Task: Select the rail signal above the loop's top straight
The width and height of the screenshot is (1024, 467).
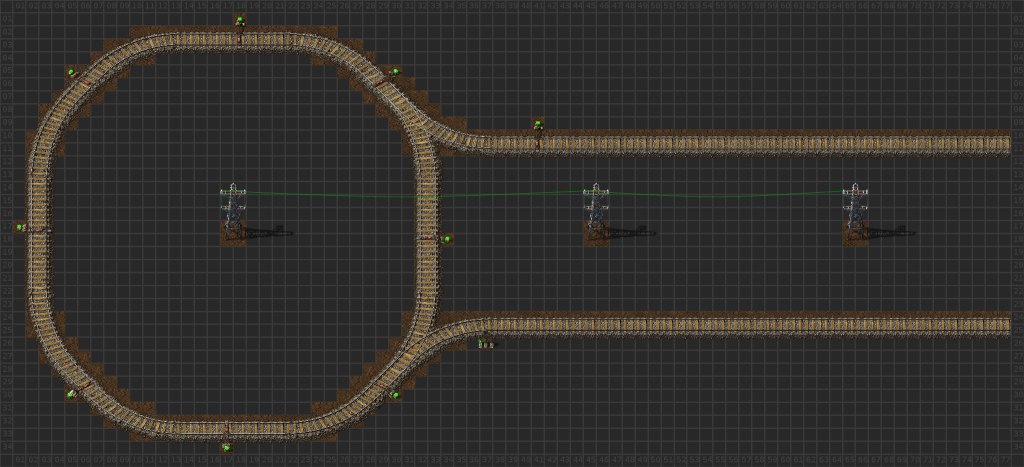Action: tap(240, 20)
